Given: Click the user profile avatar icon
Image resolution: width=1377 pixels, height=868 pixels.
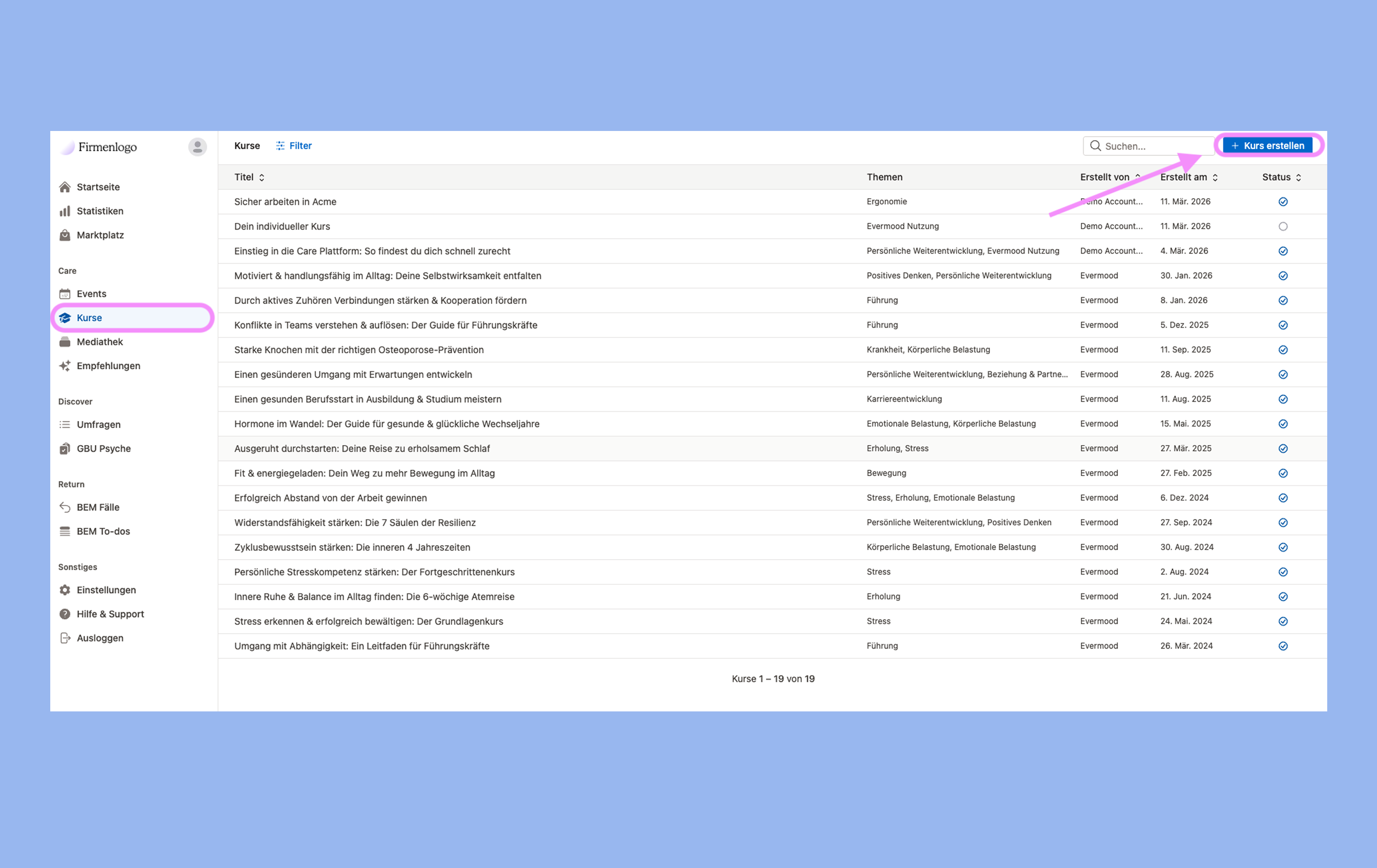Looking at the screenshot, I should click(197, 147).
